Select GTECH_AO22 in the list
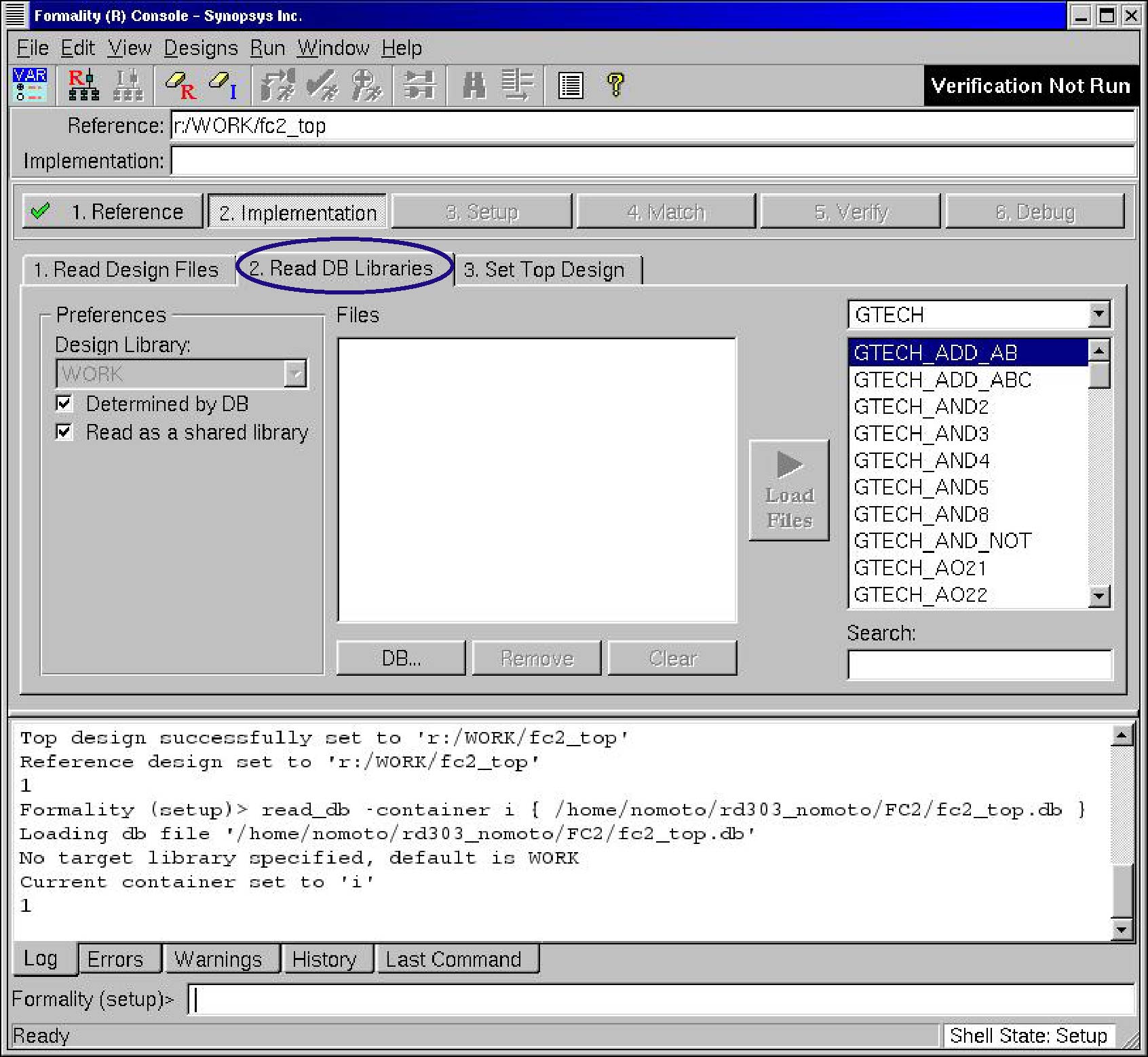1148x1057 pixels. tap(968, 595)
